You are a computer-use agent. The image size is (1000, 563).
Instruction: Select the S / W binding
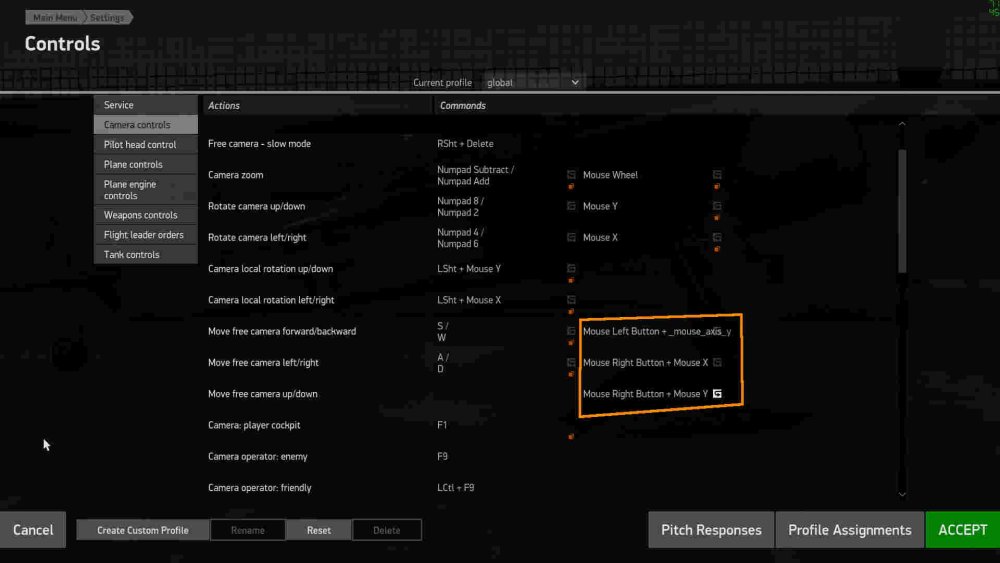pyautogui.click(x=443, y=332)
